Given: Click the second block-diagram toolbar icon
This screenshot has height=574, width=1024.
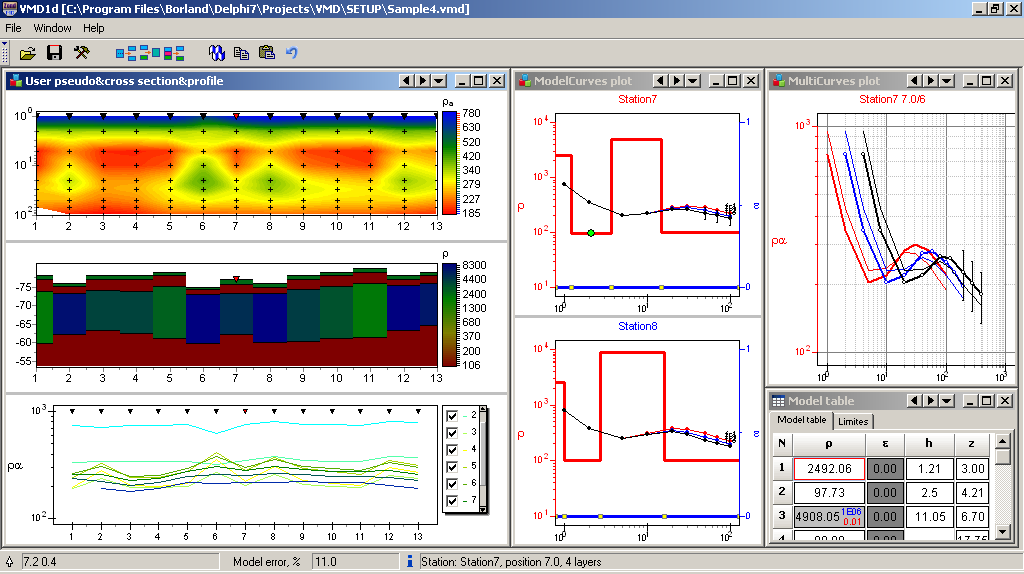Looking at the screenshot, I should [x=150, y=52].
